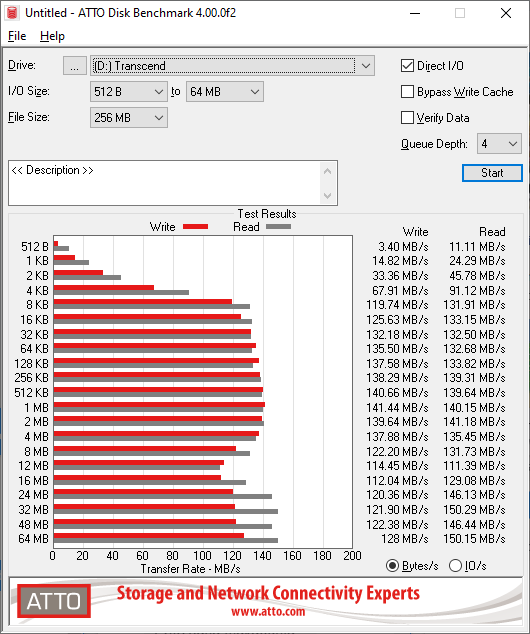Open the minimum I/O Size dropdown (512 B)
The image size is (530, 634).
point(129,92)
